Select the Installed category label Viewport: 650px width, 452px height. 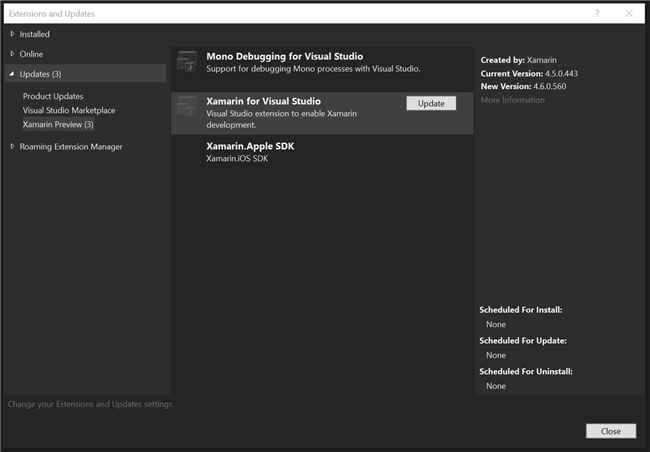[x=35, y=34]
